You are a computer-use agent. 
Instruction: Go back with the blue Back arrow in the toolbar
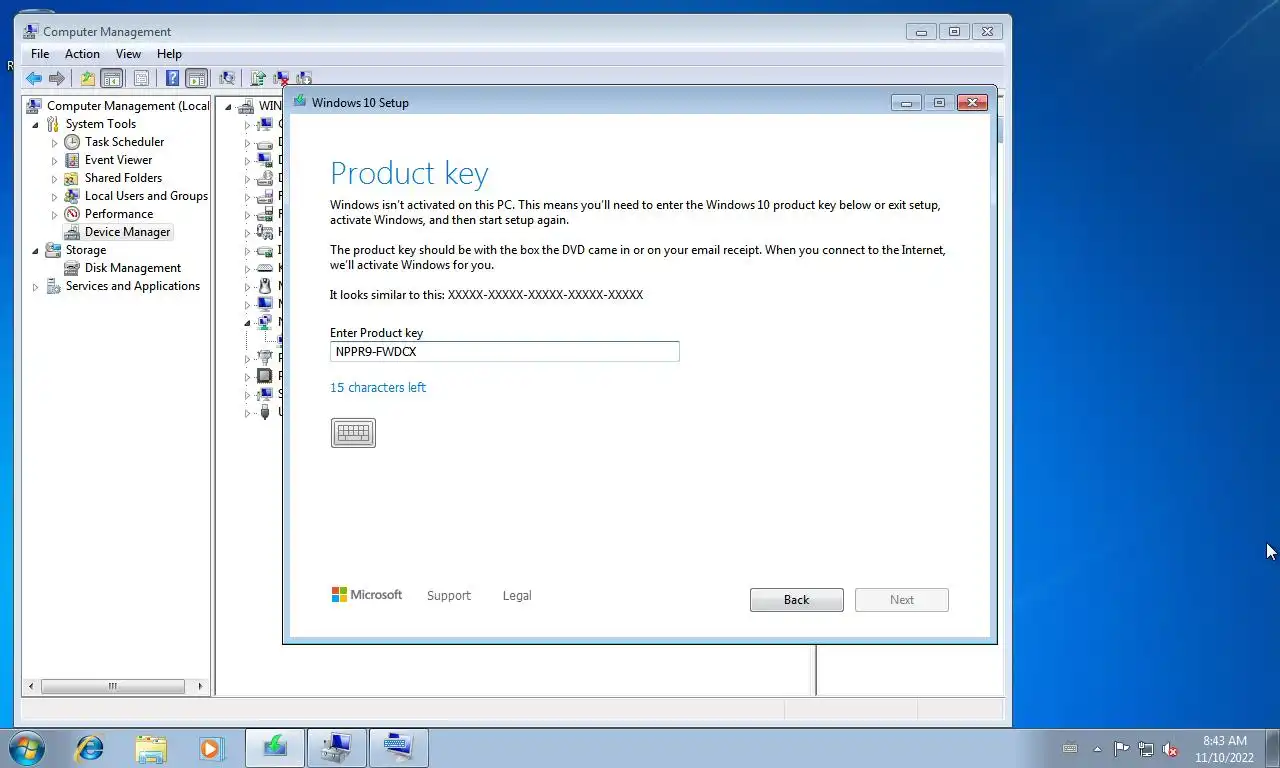pyautogui.click(x=34, y=78)
